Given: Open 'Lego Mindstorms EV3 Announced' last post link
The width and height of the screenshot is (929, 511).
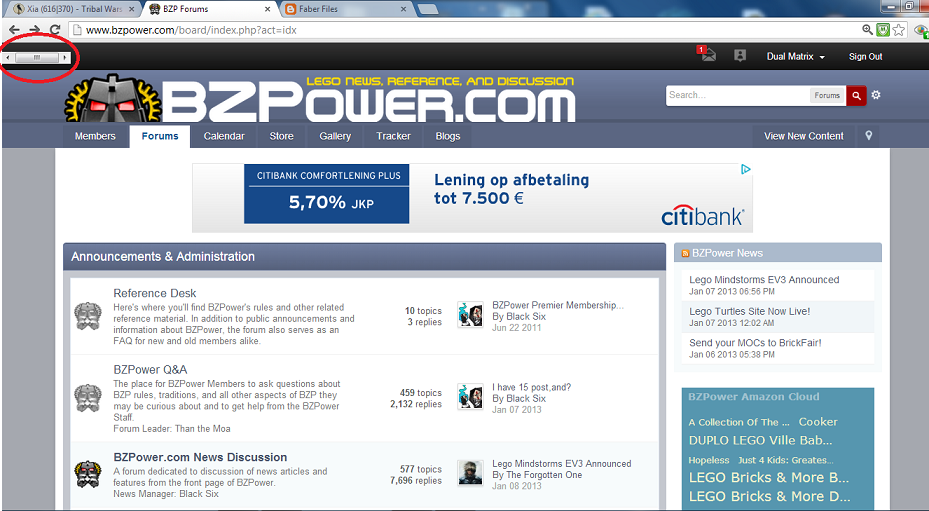Looking at the screenshot, I should (x=562, y=464).
